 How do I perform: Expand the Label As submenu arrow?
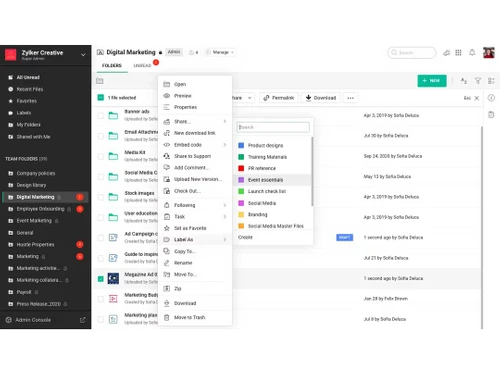[225, 240]
